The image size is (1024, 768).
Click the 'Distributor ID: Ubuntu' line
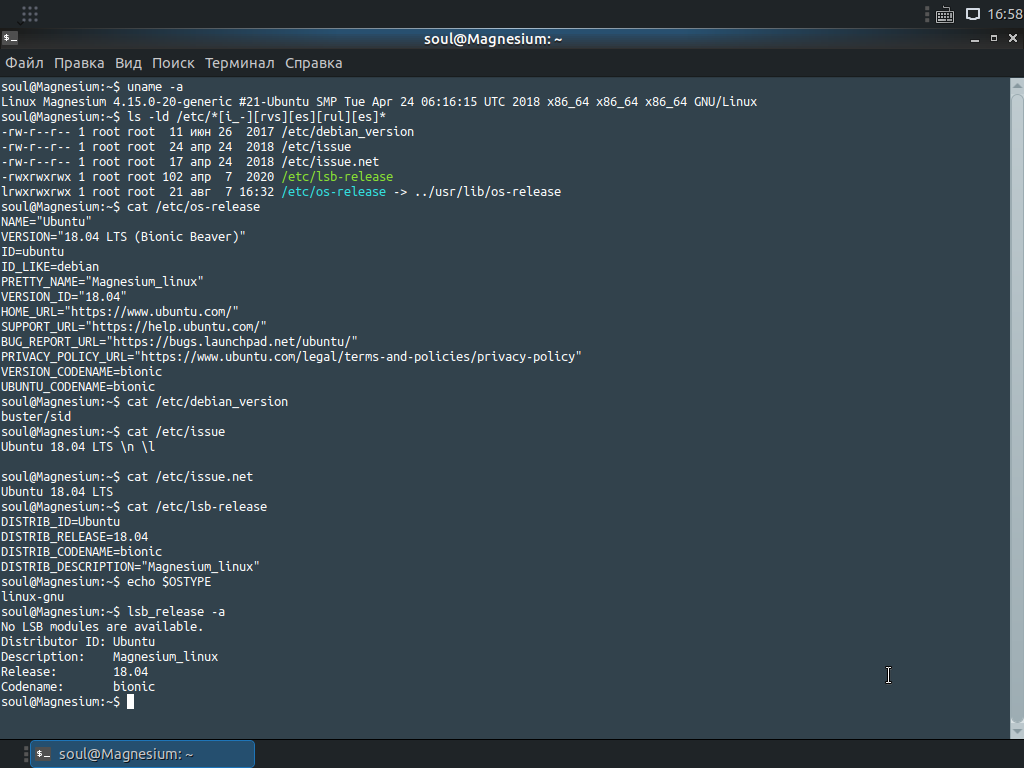[x=78, y=642]
